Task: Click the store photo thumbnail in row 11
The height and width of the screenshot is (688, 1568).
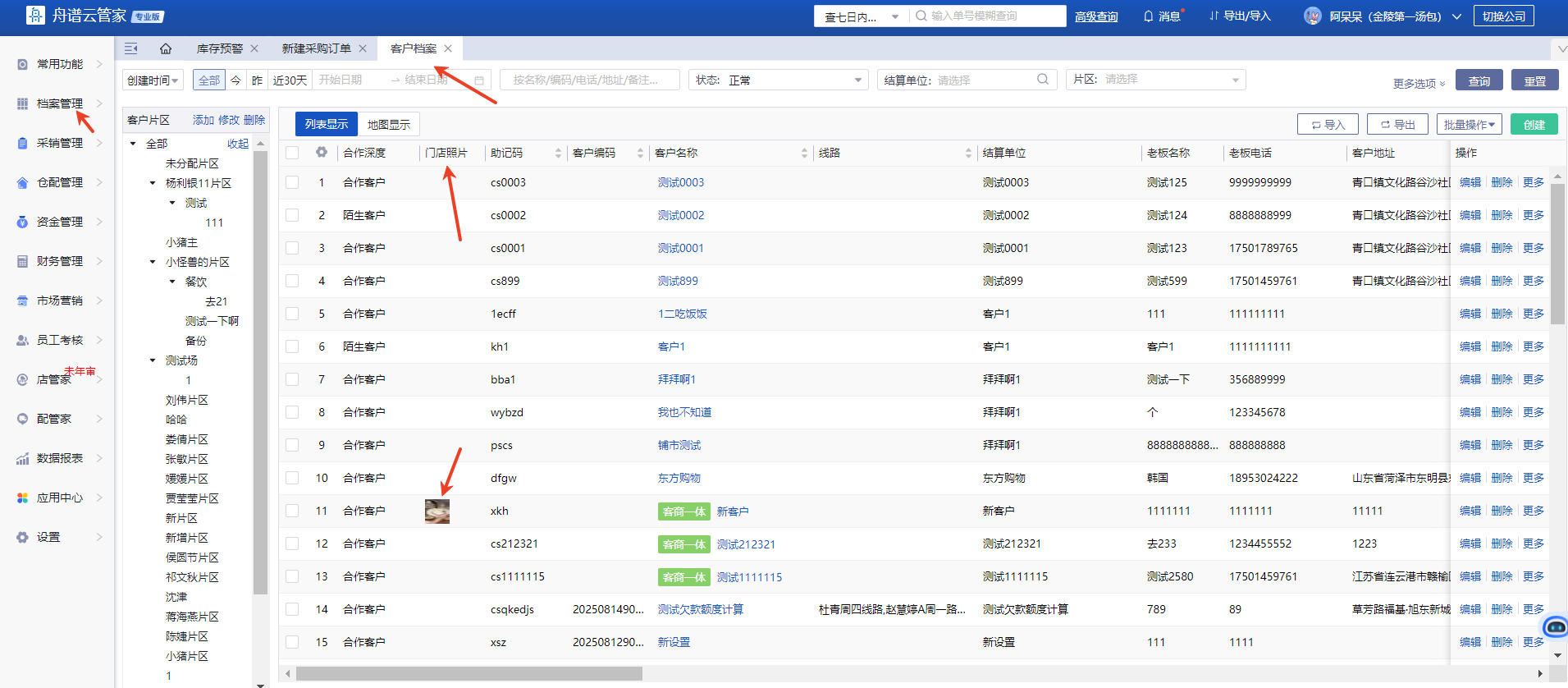Action: [x=437, y=511]
